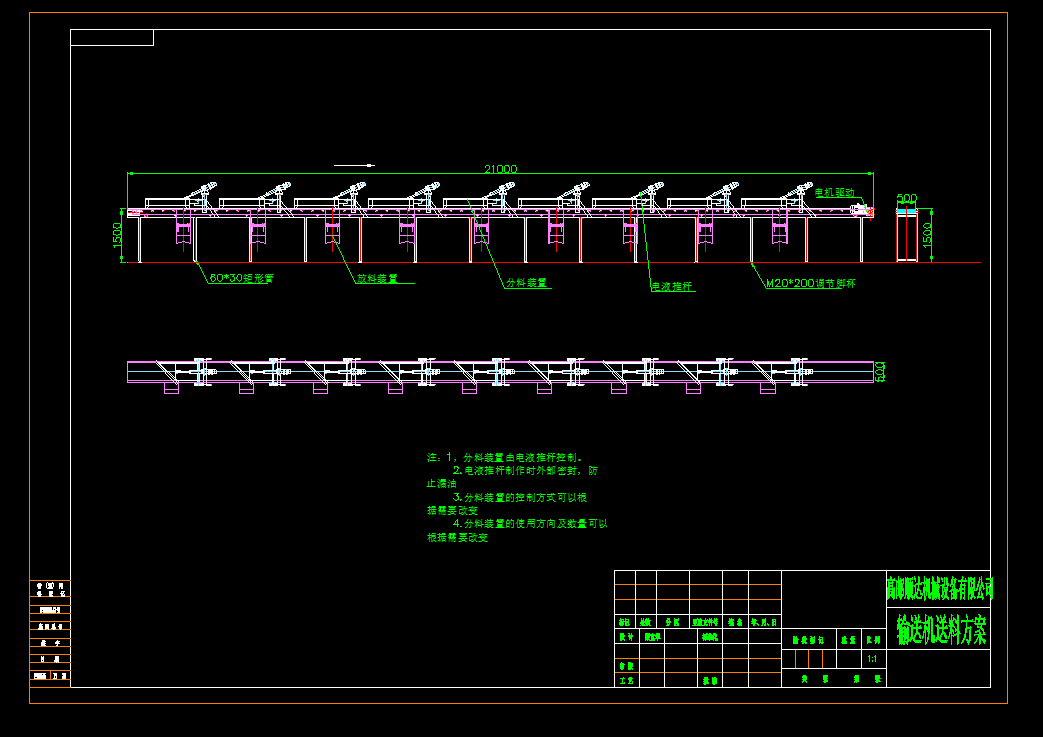The image size is (1043, 737).
Task: Select the 输送机送料方案 drawing title
Action: (941, 629)
